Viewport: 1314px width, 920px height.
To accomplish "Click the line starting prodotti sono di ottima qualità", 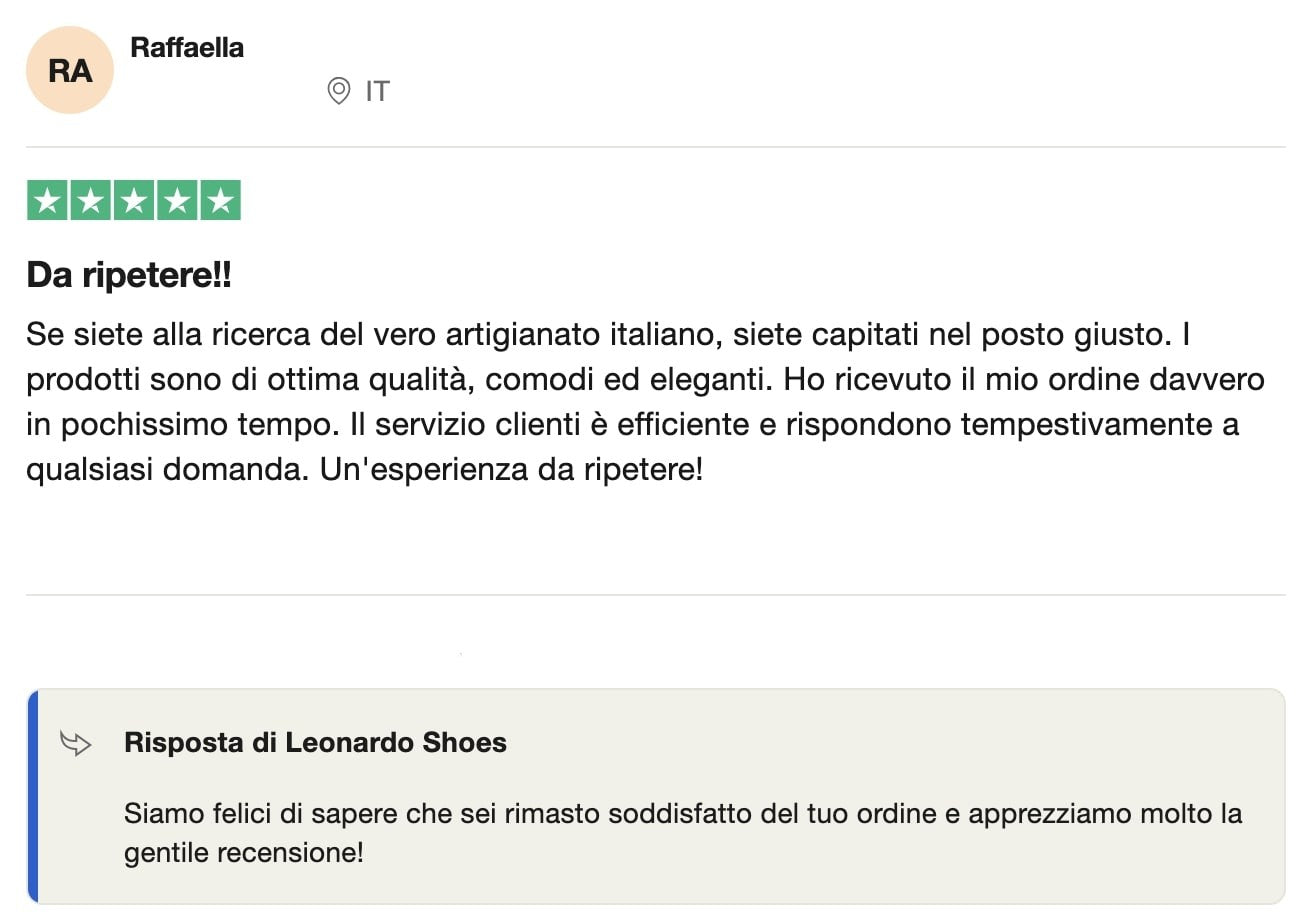I will pyautogui.click(x=645, y=379).
